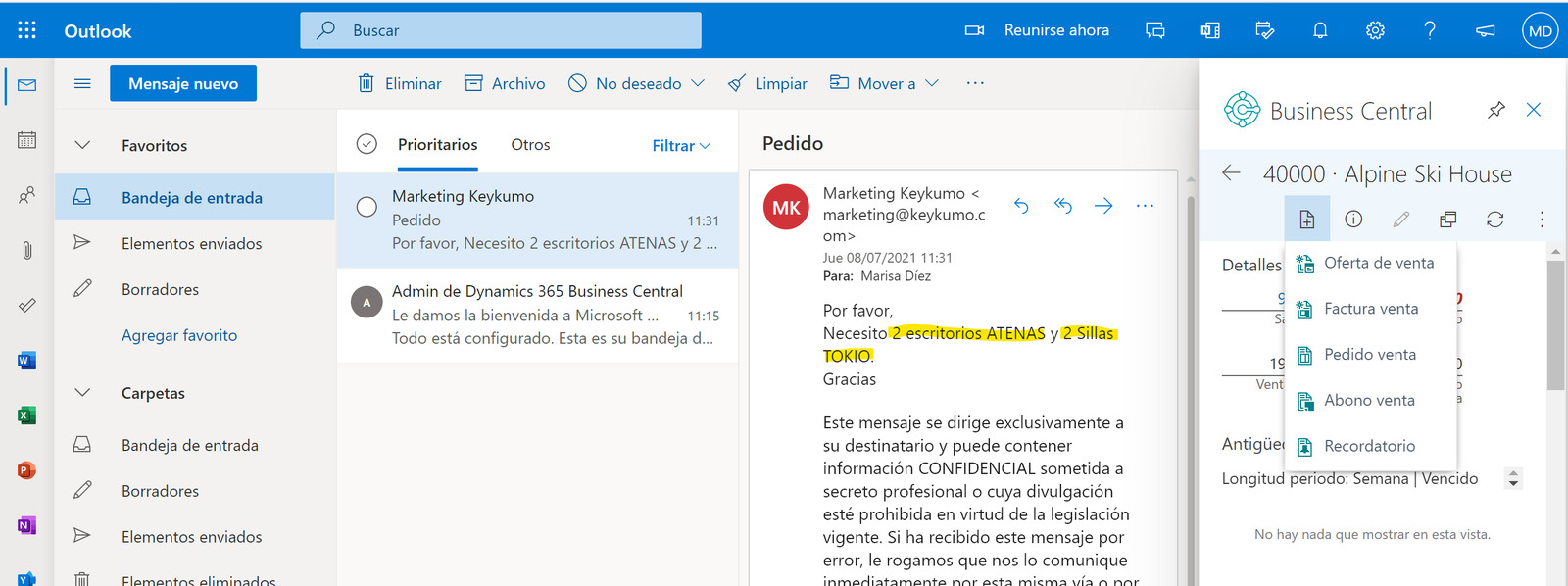Go back in Business Central pane
1568x586 pixels.
point(1232,173)
